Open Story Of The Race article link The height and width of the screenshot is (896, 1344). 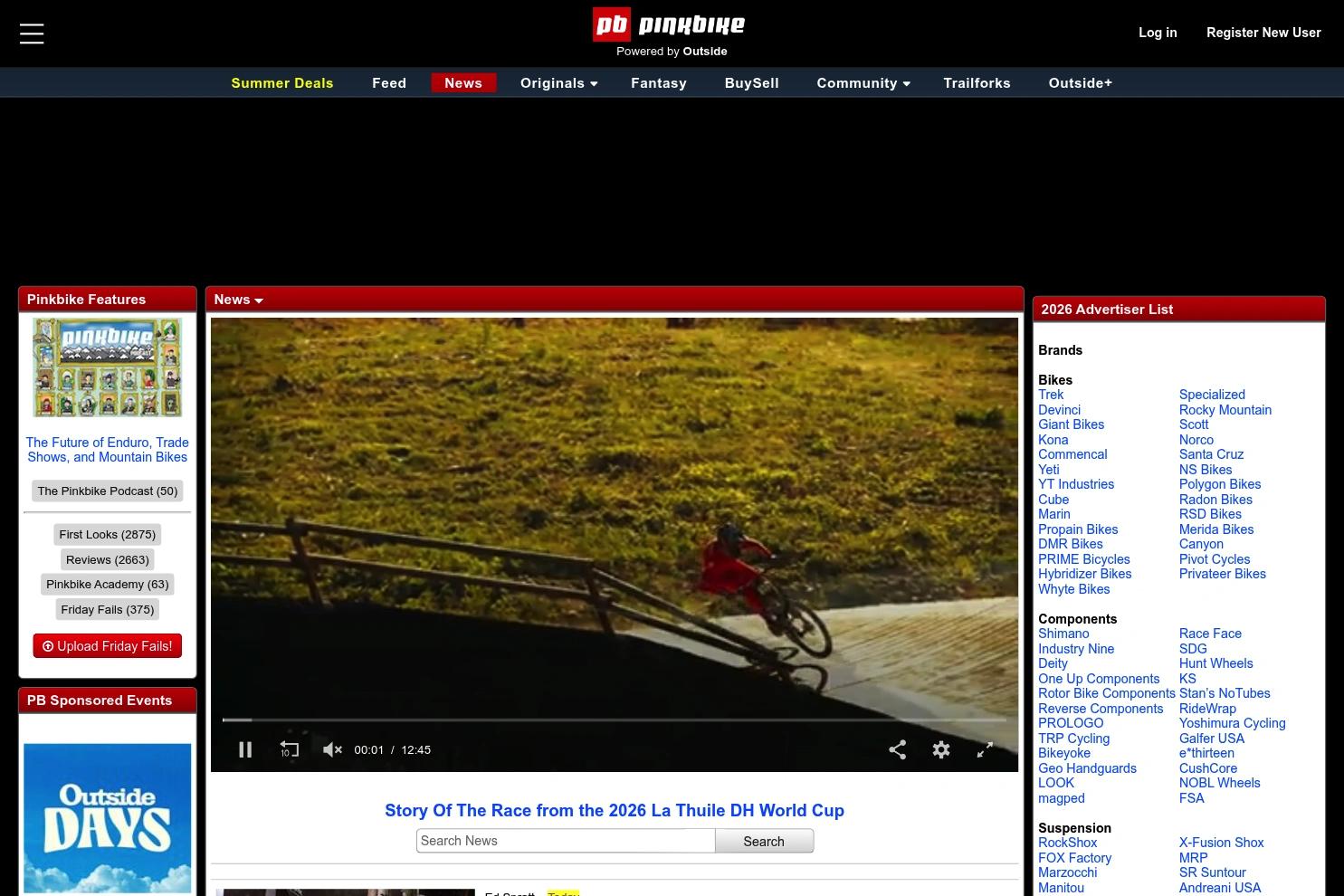click(615, 811)
